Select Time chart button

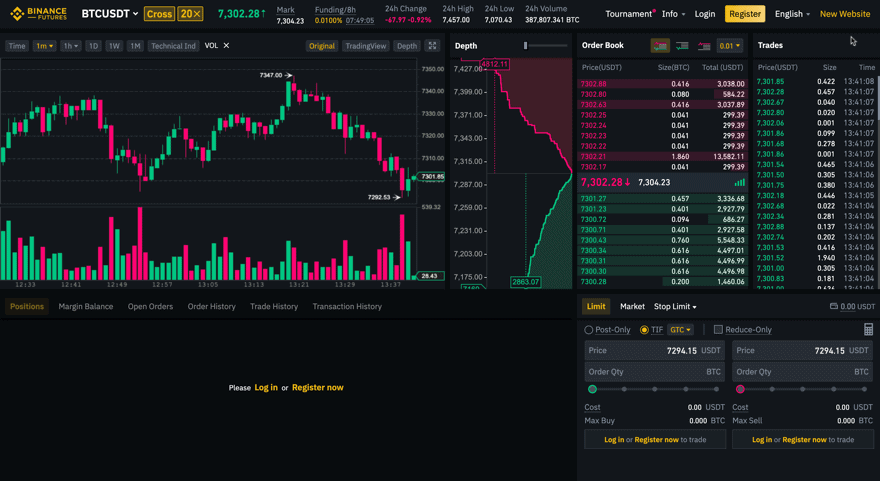17,46
